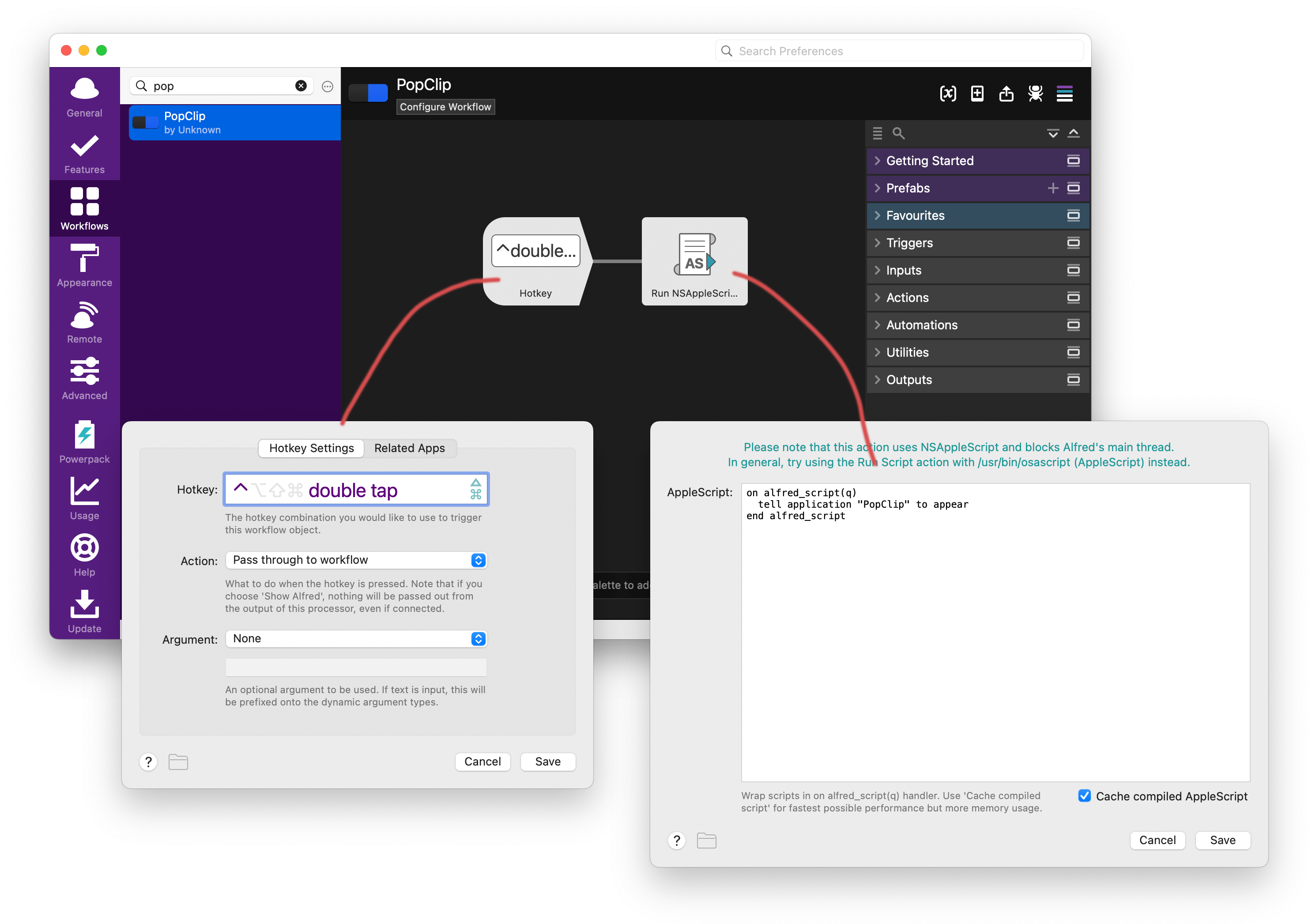Open folder icon in Hotkey dialog
The width and height of the screenshot is (1308, 924).
coord(178,762)
